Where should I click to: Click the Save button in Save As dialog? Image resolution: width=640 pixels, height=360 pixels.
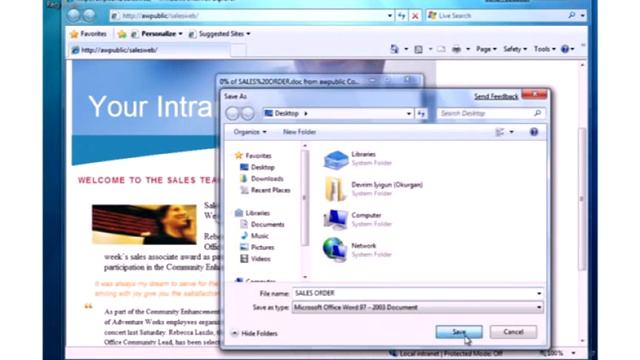tap(459, 332)
